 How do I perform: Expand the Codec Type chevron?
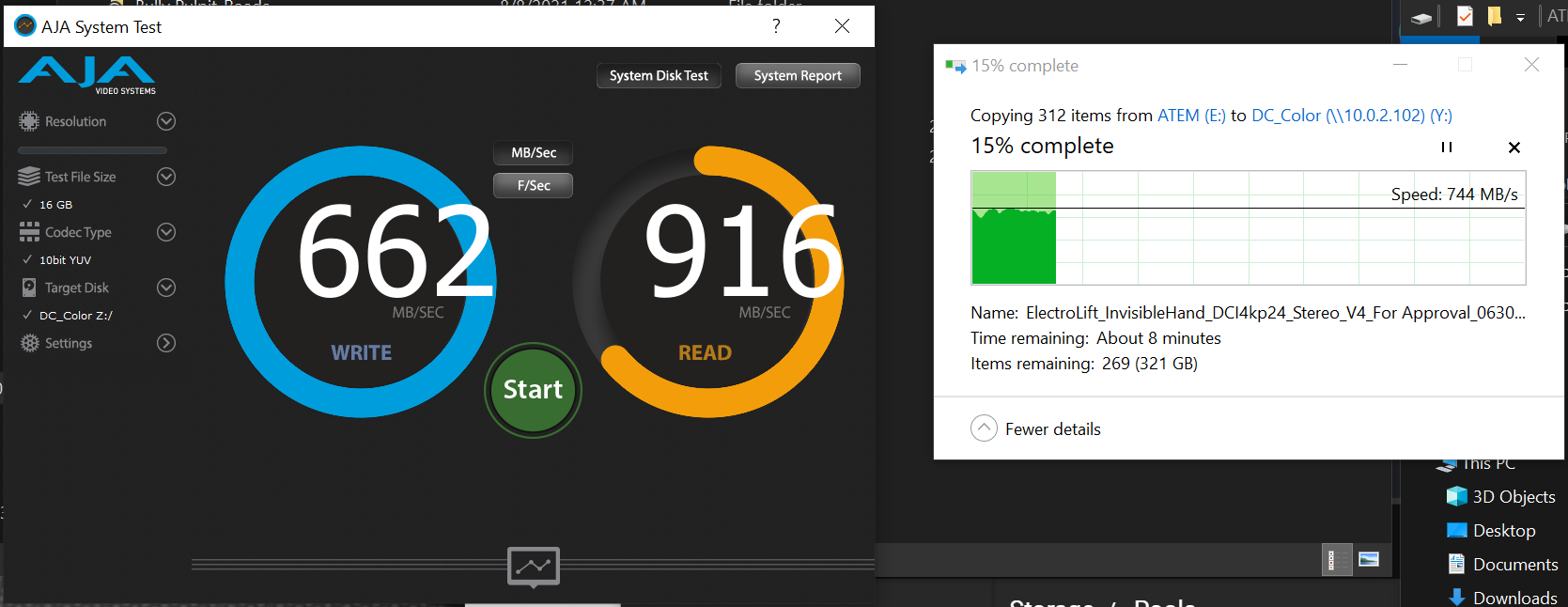166,232
